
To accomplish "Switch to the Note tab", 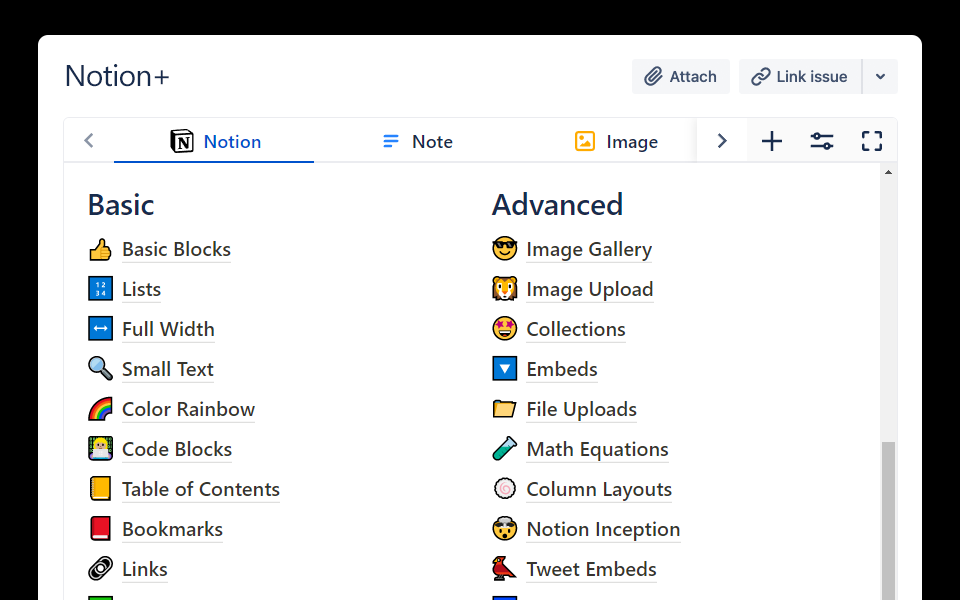I will click(x=418, y=142).
